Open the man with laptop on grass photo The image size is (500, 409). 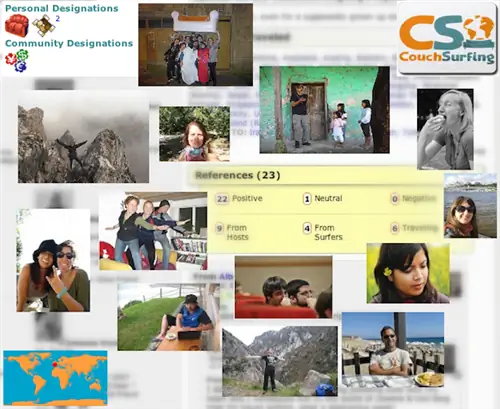tap(168, 317)
